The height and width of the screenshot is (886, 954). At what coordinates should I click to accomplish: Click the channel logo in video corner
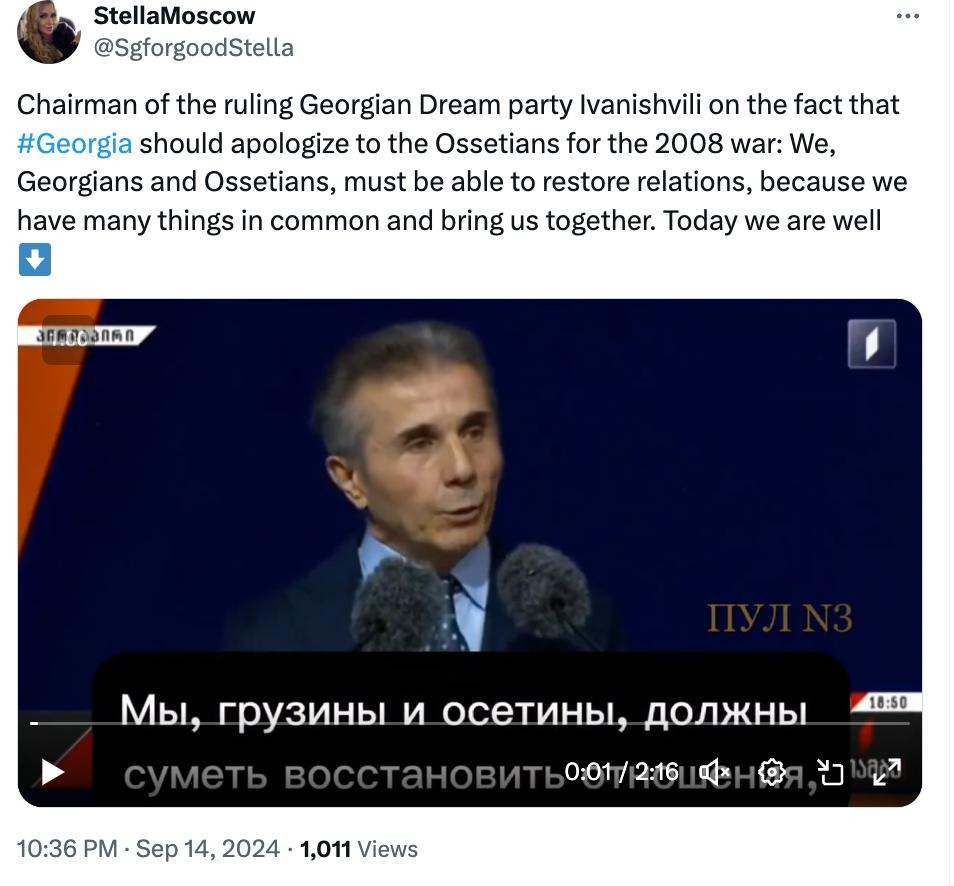(872, 344)
